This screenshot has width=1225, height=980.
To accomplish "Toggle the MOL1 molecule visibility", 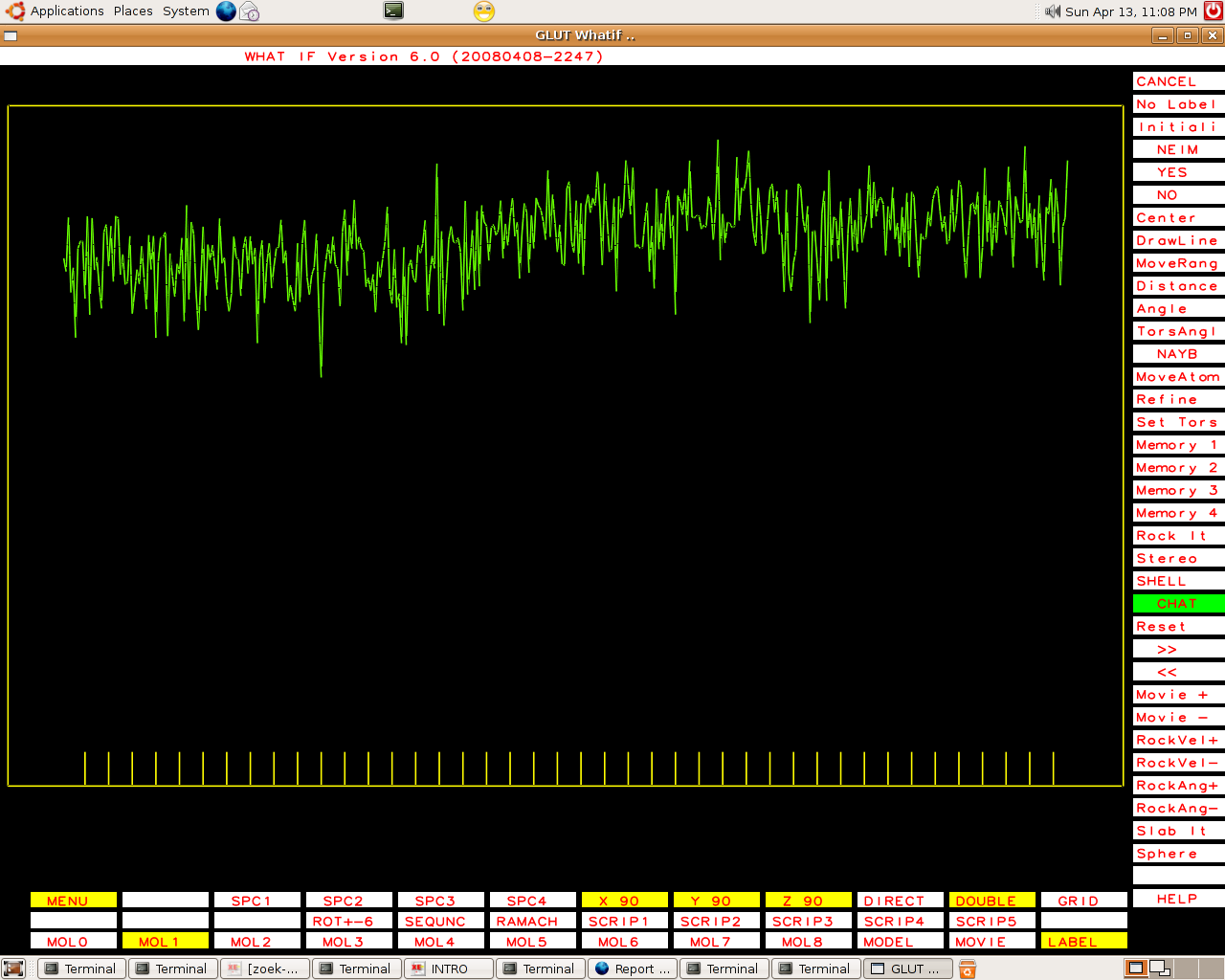I will pyautogui.click(x=166, y=942).
